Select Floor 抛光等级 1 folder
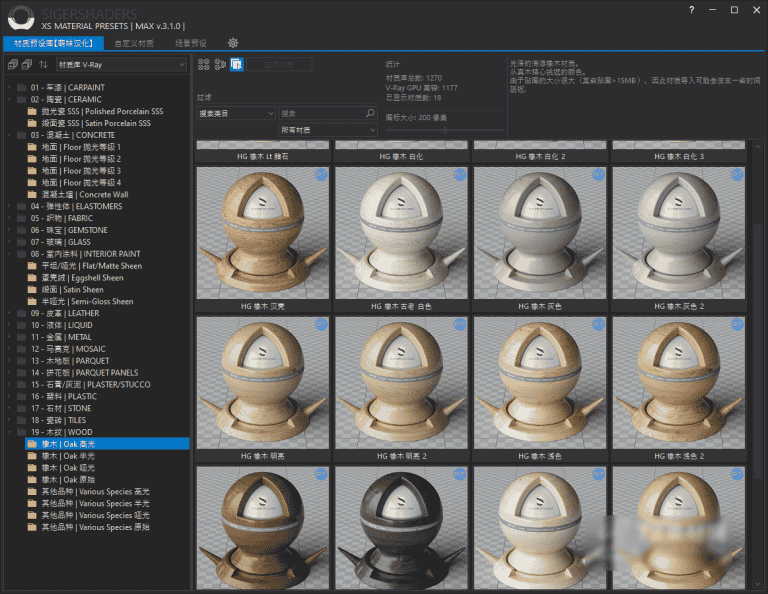The height and width of the screenshot is (594, 768). tap(81, 147)
